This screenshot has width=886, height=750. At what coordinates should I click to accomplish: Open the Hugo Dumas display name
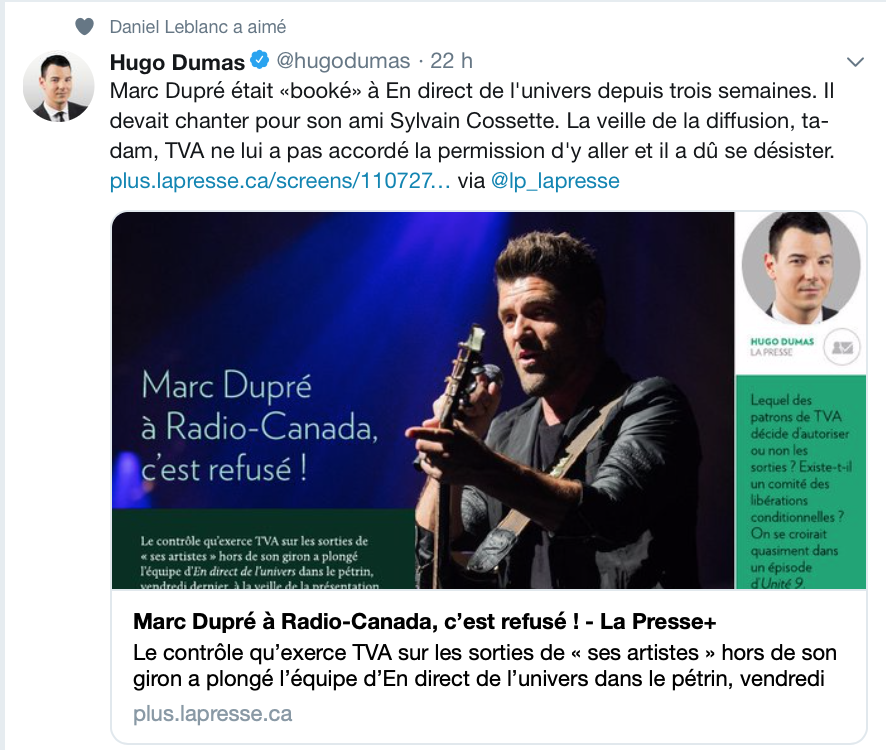[x=177, y=62]
